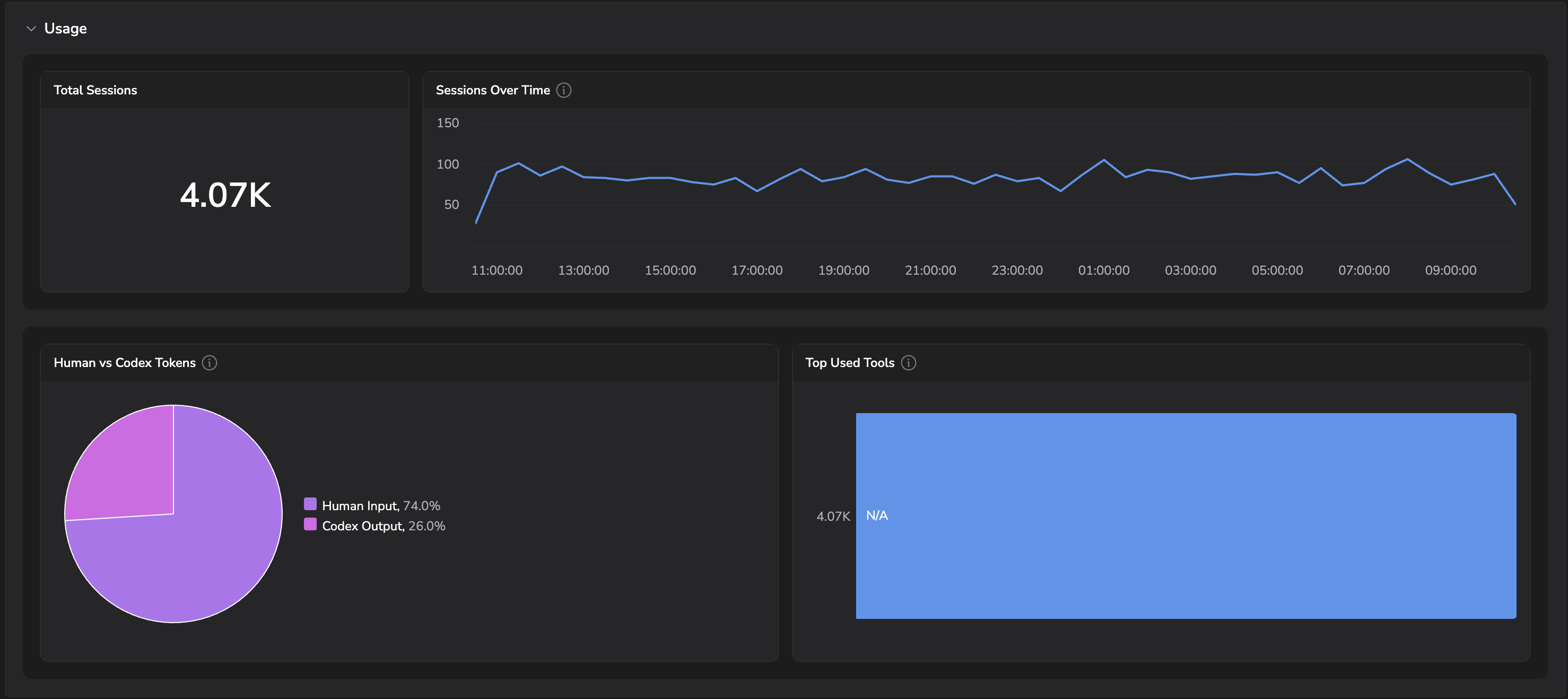The height and width of the screenshot is (699, 1568).
Task: Select the 4.07K total sessions value
Action: tap(225, 195)
